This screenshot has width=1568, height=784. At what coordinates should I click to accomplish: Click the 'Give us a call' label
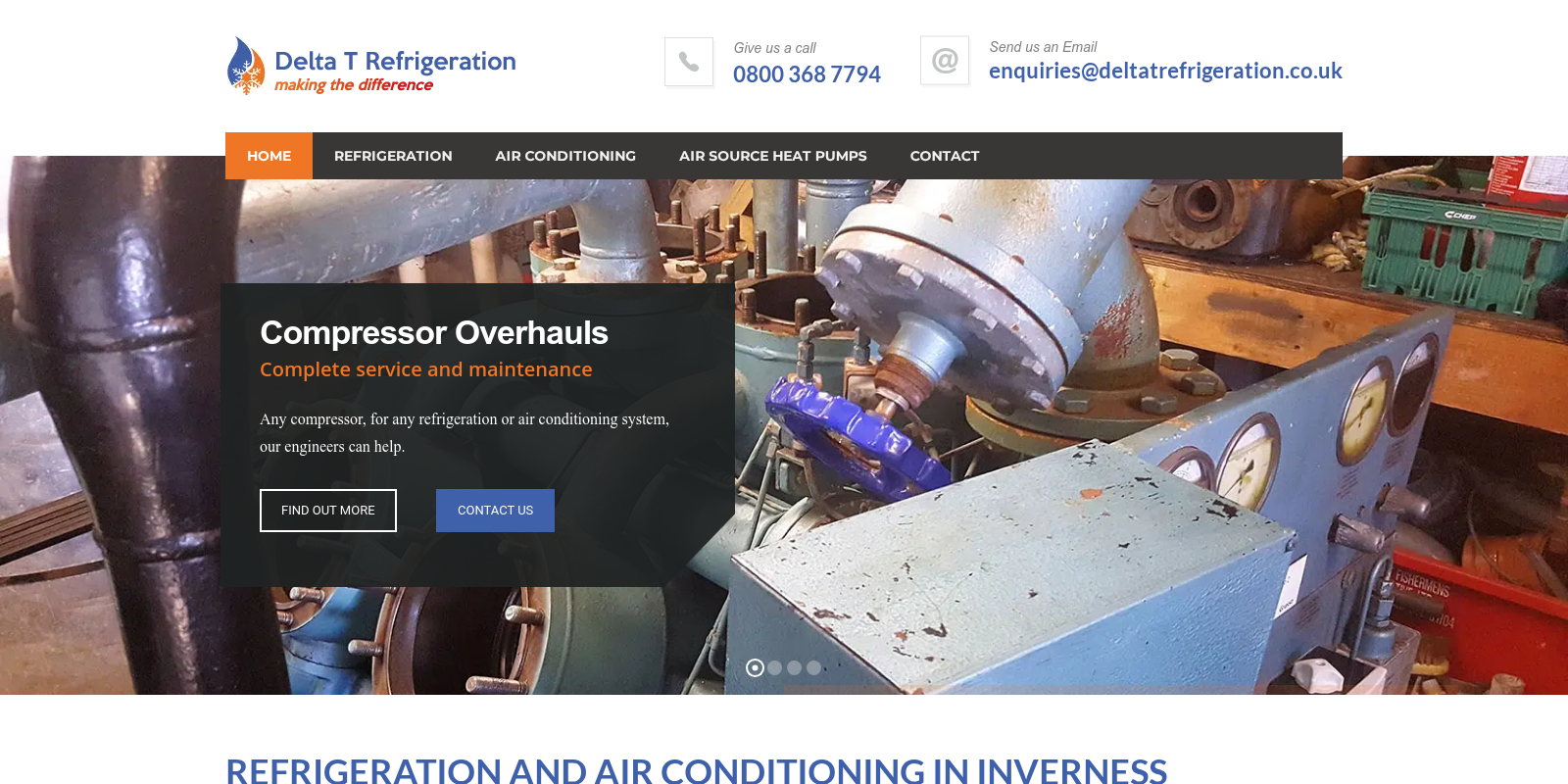tap(774, 48)
